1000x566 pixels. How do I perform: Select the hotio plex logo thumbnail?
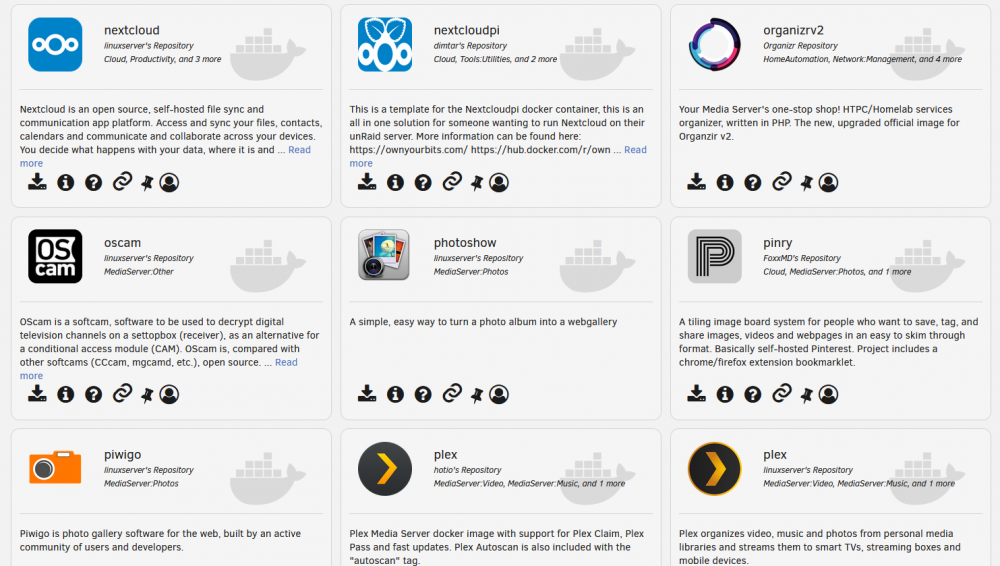pos(385,469)
